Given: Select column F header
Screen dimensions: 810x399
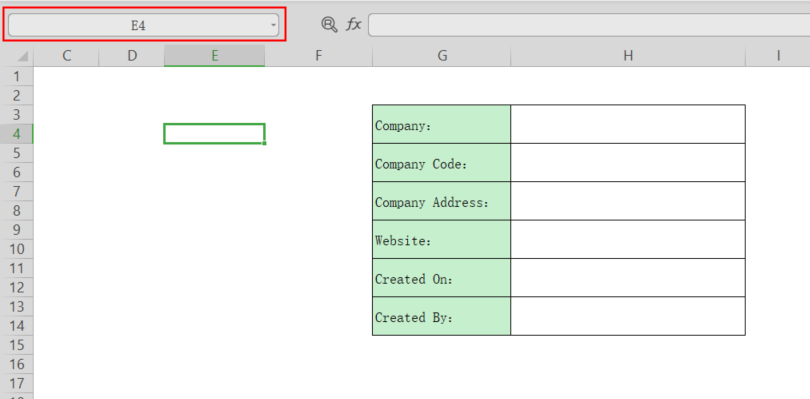Looking at the screenshot, I should (x=318, y=56).
